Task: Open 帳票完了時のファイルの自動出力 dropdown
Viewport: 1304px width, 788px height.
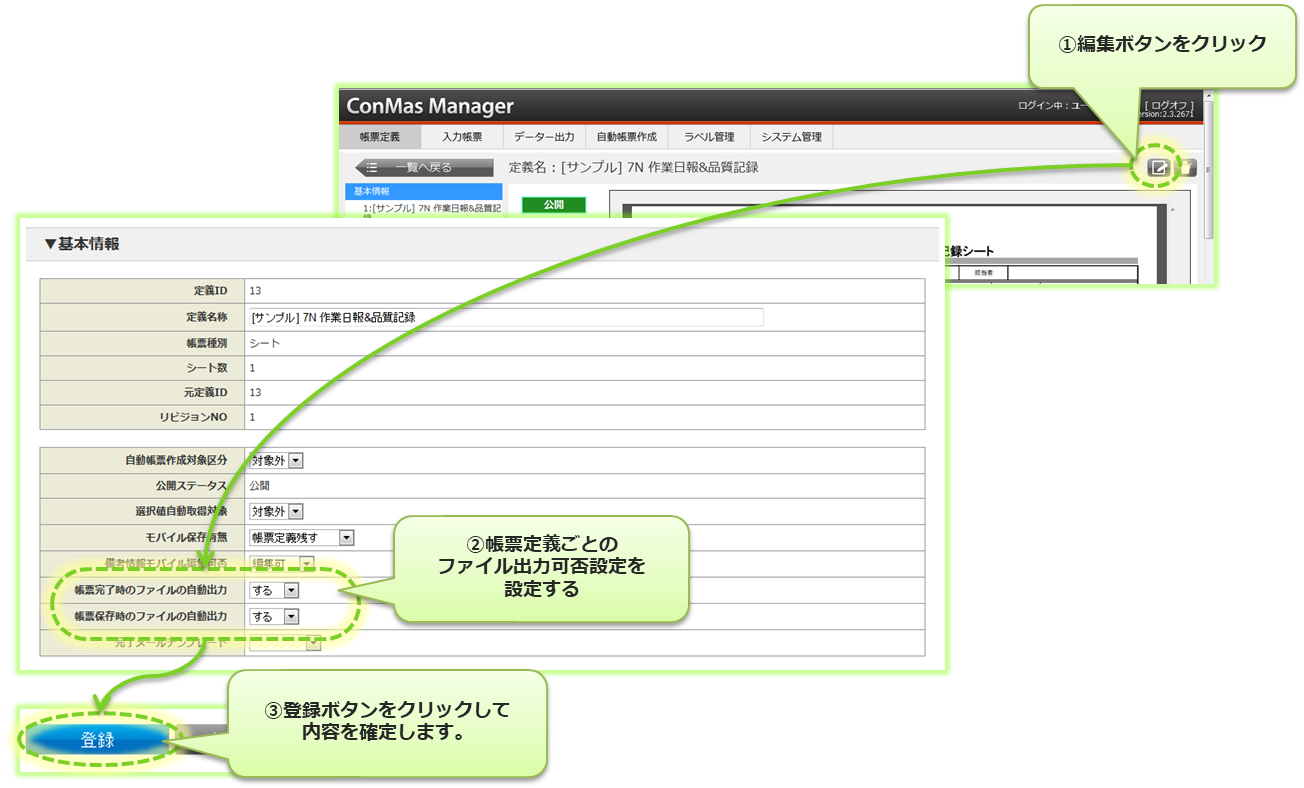Action: (x=290, y=591)
